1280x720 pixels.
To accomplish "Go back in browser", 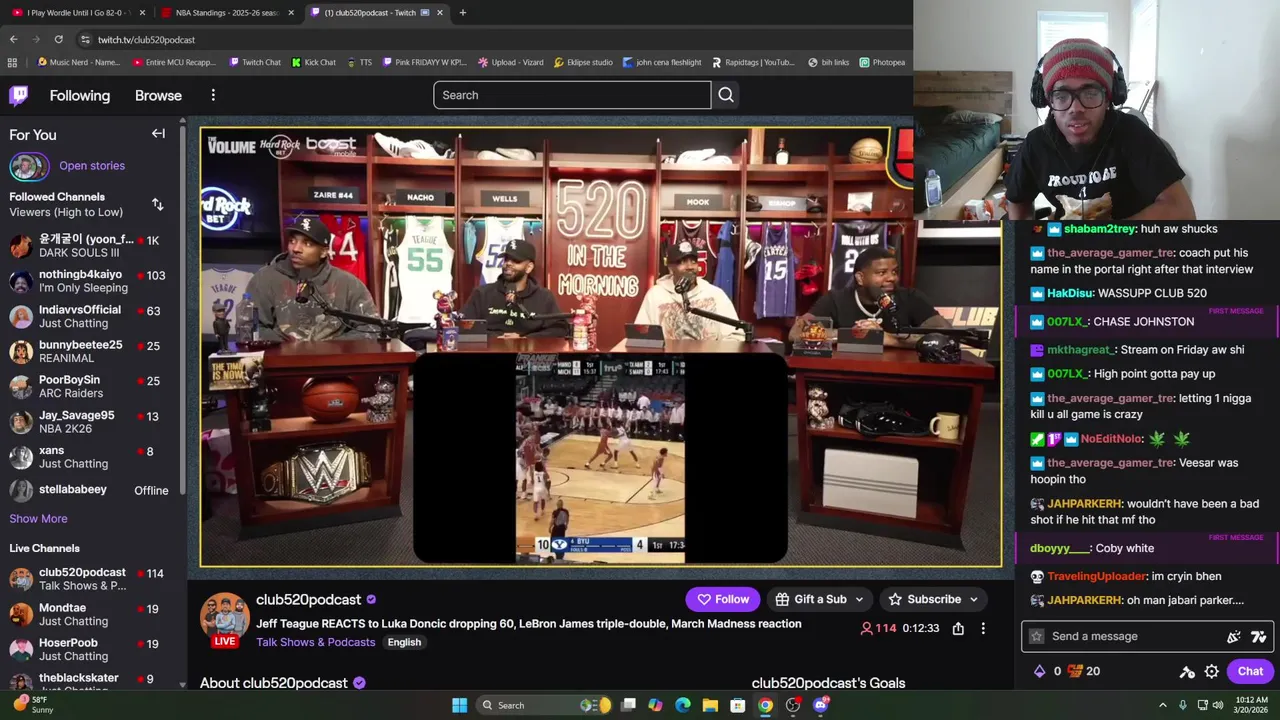I will coord(13,39).
